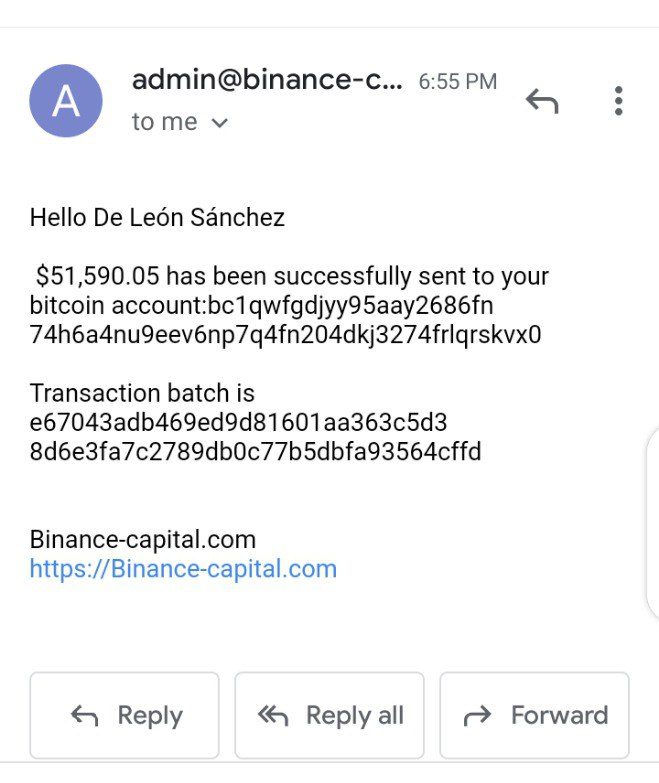Image resolution: width=659 pixels, height=783 pixels.
Task: Click the "Hello De León Sánchez" greeting
Action: tap(157, 217)
